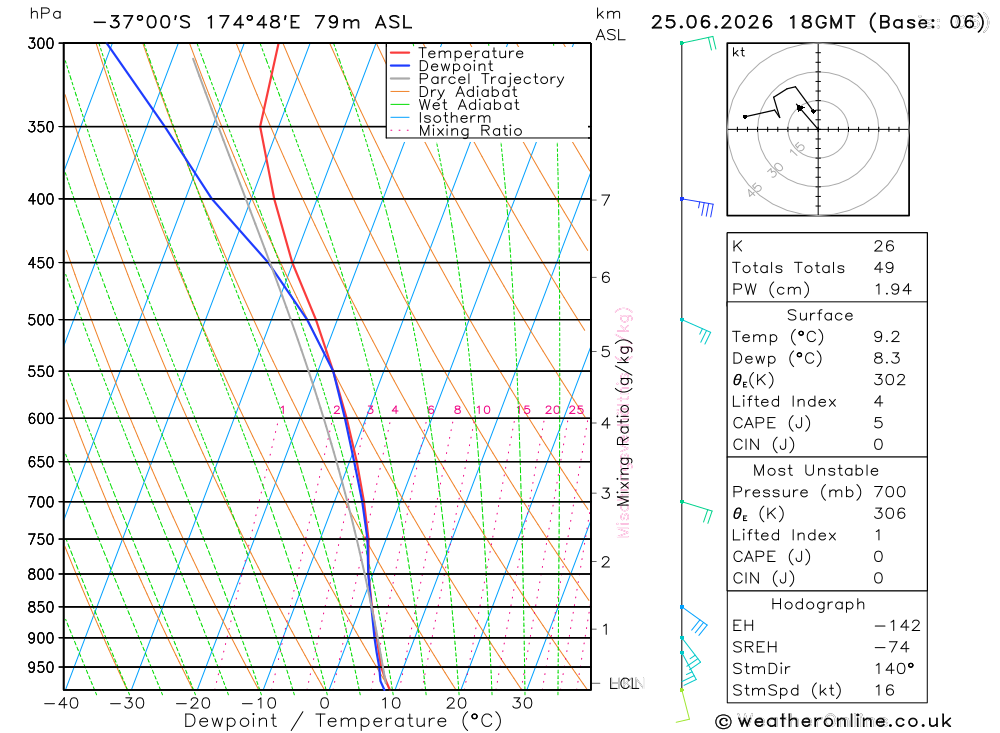Click the blue wind barb at 850 hPa

tap(695, 619)
